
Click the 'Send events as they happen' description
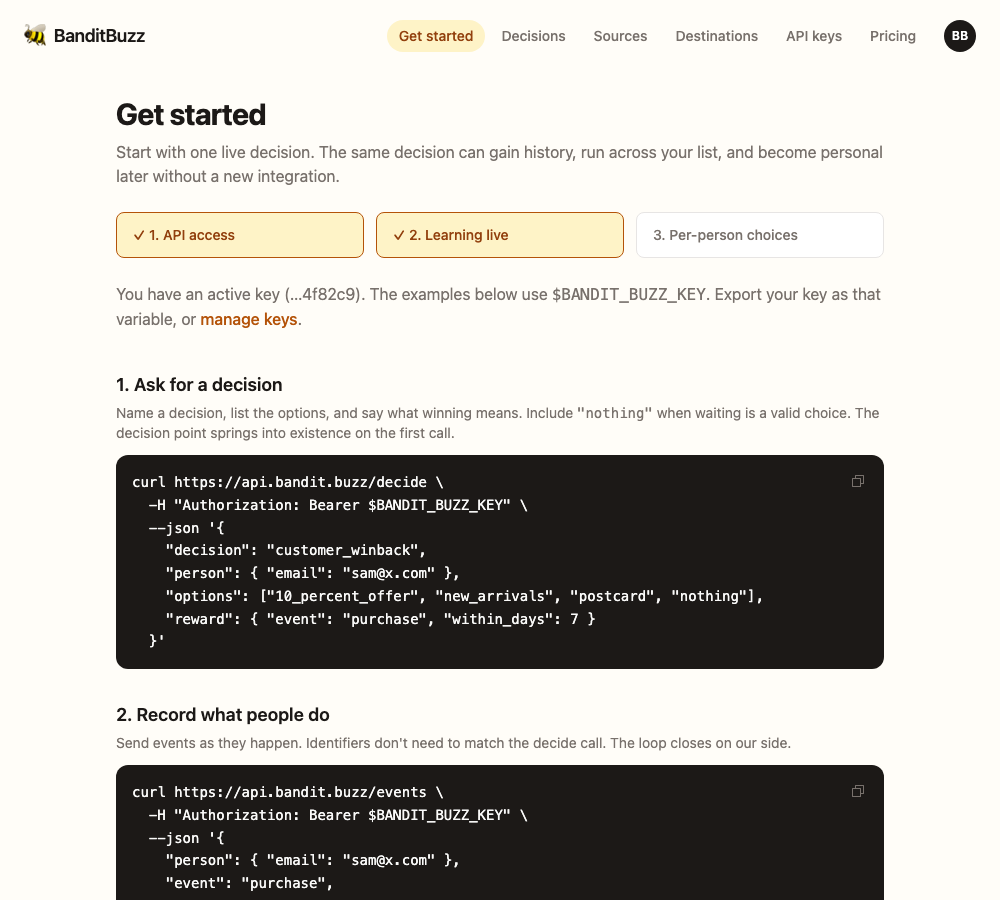click(x=453, y=743)
